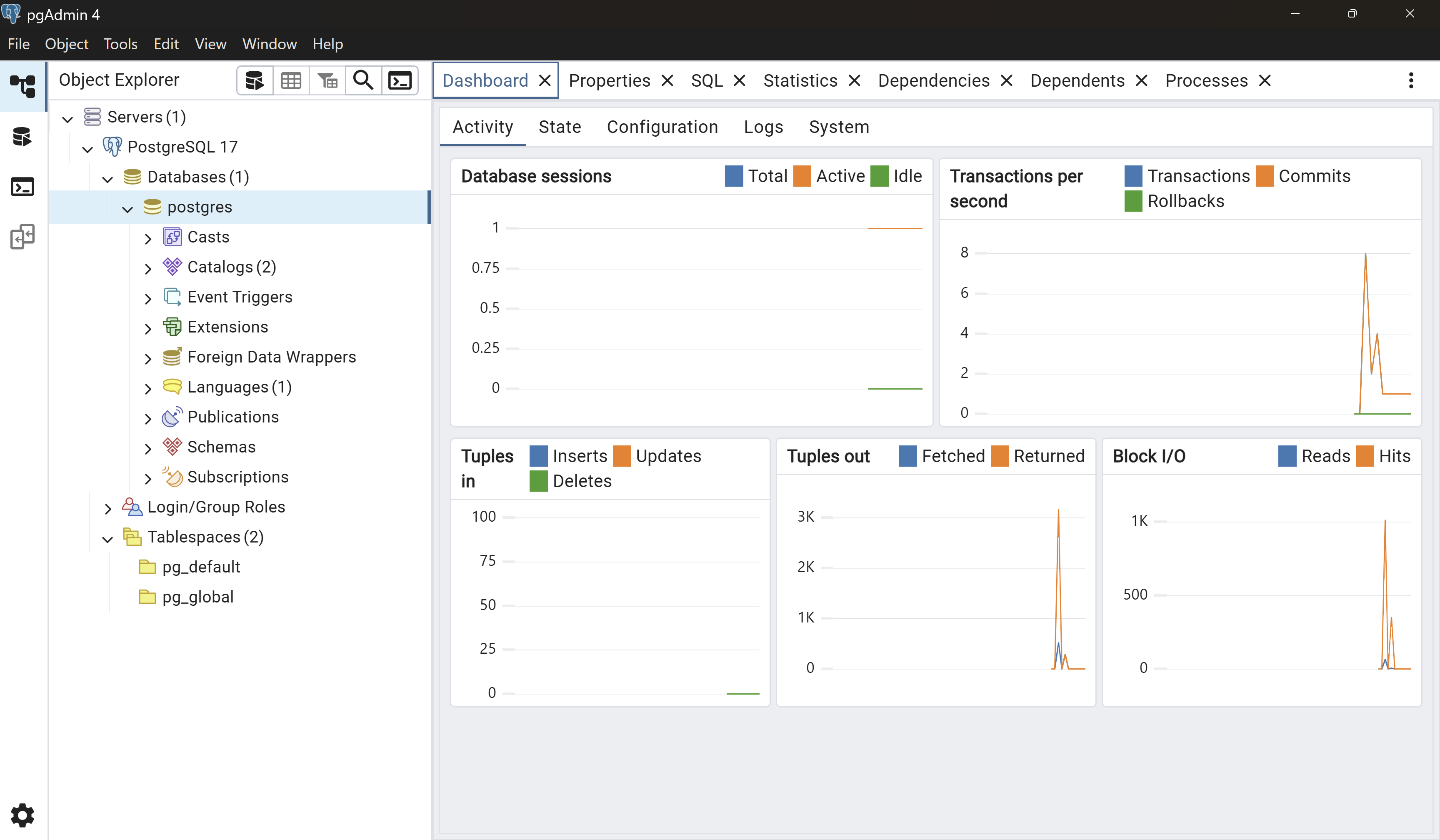Toggle the Idle sessions legend swatch
Image resolution: width=1440 pixels, height=840 pixels.
click(x=880, y=176)
